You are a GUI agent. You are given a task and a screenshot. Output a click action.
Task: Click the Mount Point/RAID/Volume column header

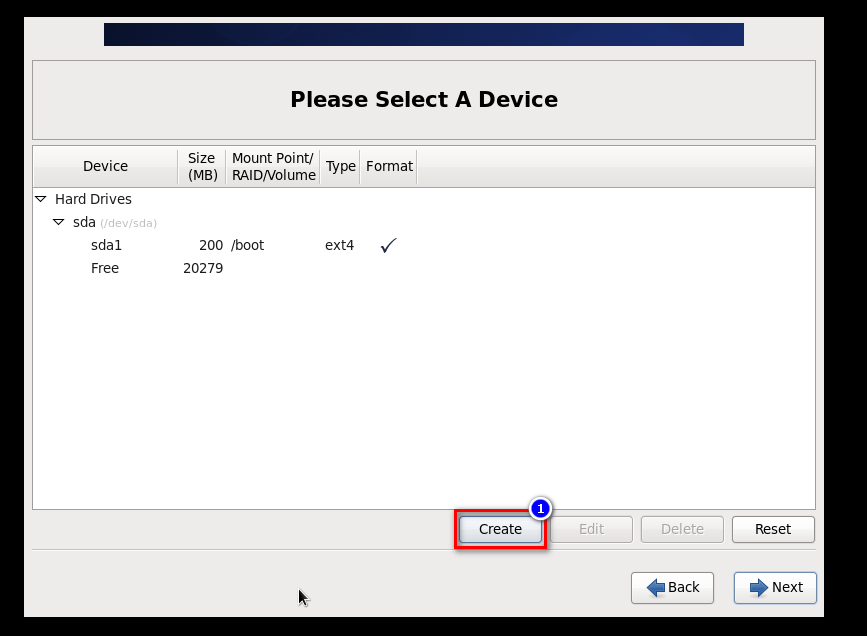273,166
